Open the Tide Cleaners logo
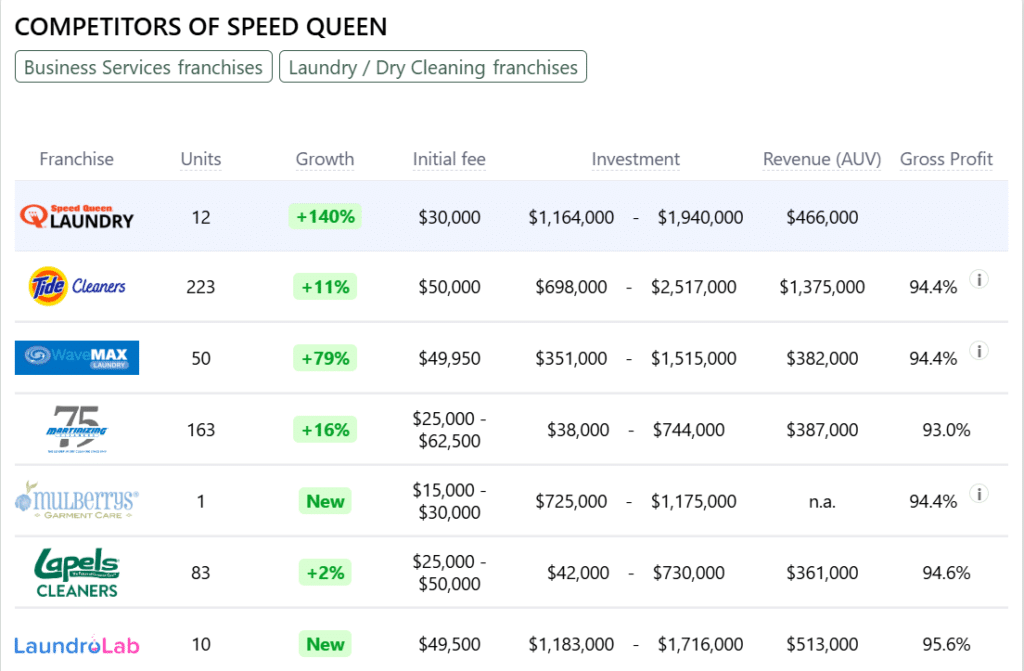 tap(77, 286)
